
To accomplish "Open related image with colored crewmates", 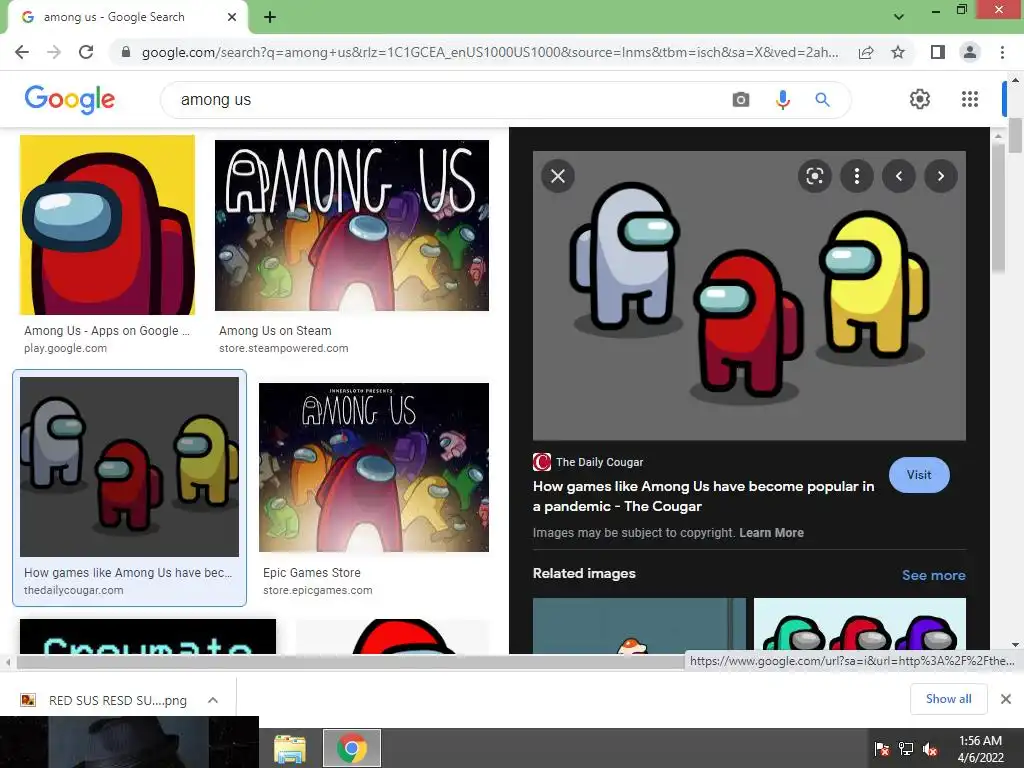I will coord(859,626).
